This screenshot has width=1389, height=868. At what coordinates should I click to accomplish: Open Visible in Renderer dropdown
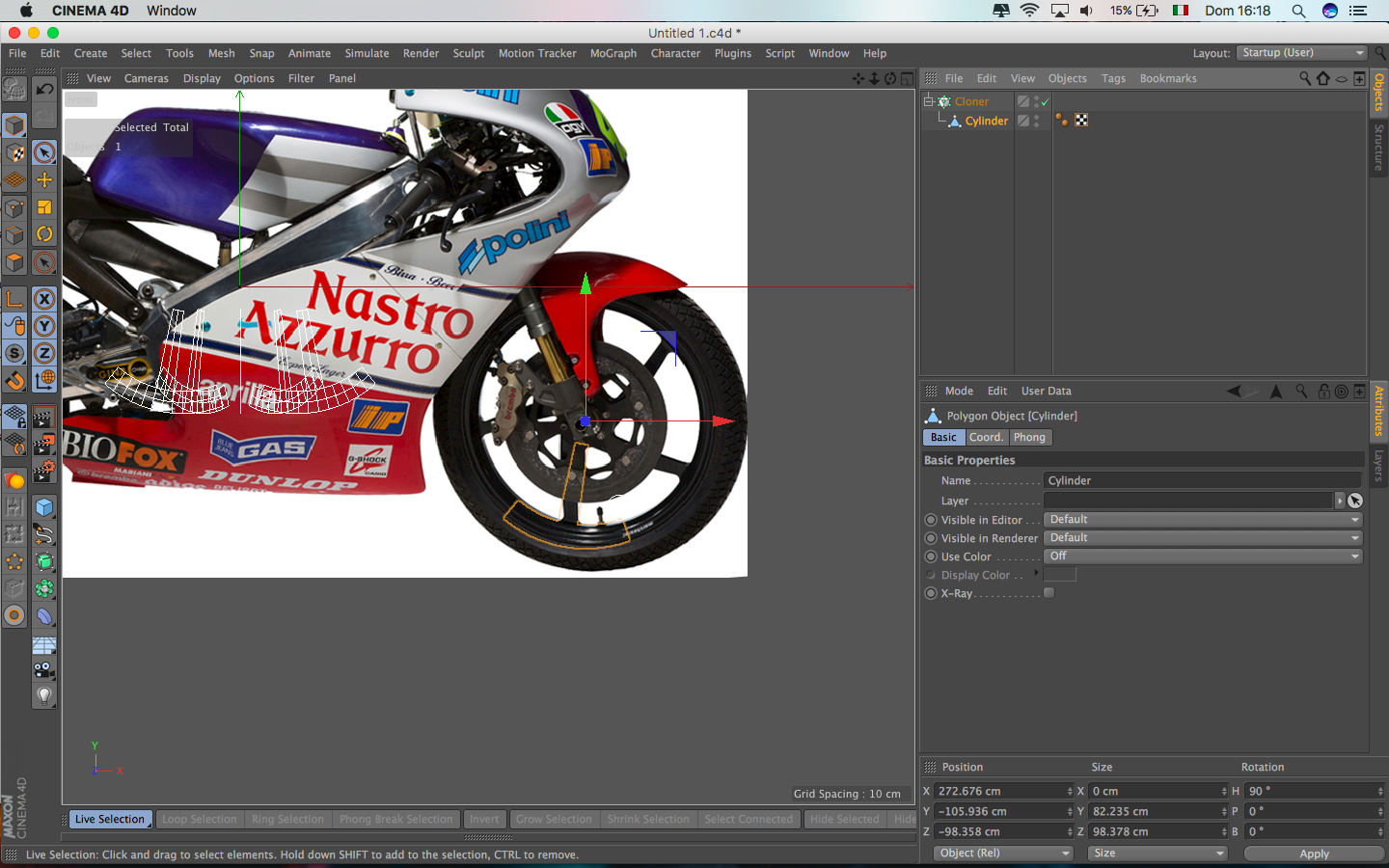pyautogui.click(x=1203, y=538)
